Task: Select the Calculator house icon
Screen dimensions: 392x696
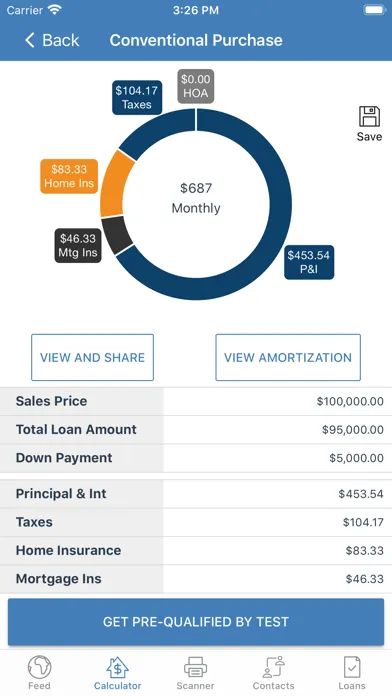Action: (117, 667)
